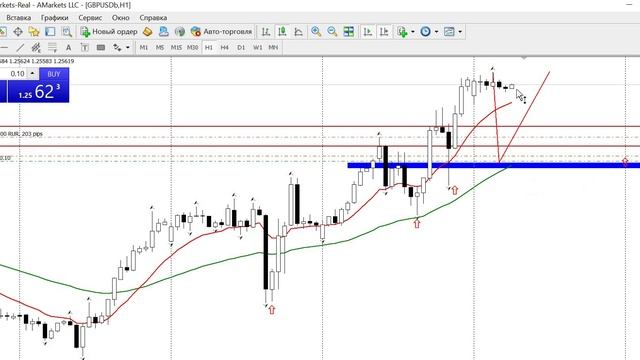The image size is (640, 360).
Task: Click the 1.25 62 buy price panel
Action: pos(38,91)
